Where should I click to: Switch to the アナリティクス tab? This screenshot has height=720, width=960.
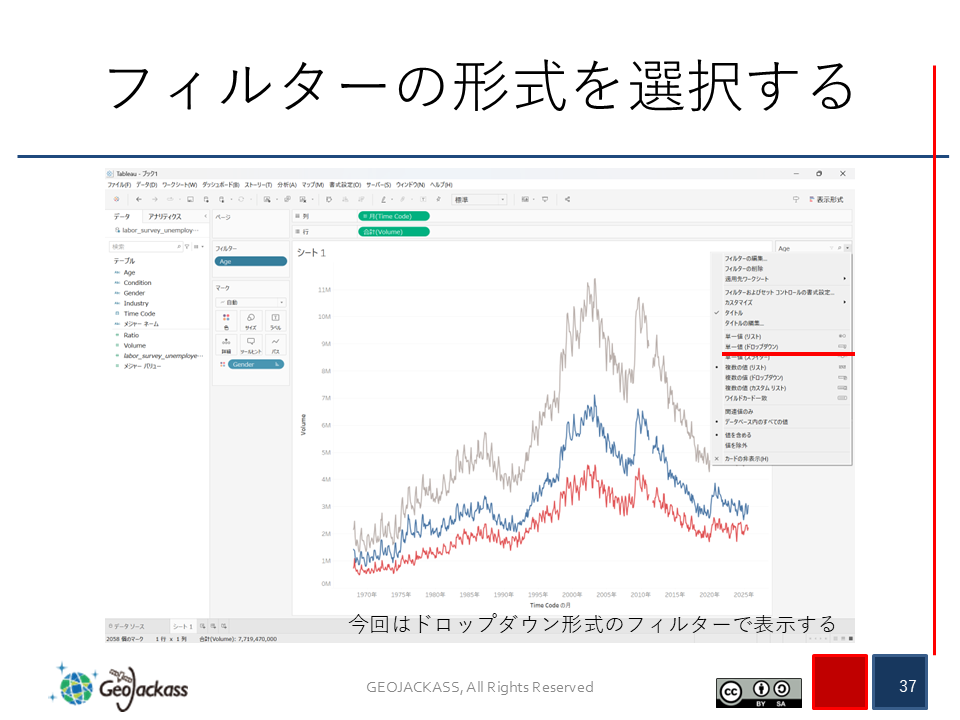point(166,216)
